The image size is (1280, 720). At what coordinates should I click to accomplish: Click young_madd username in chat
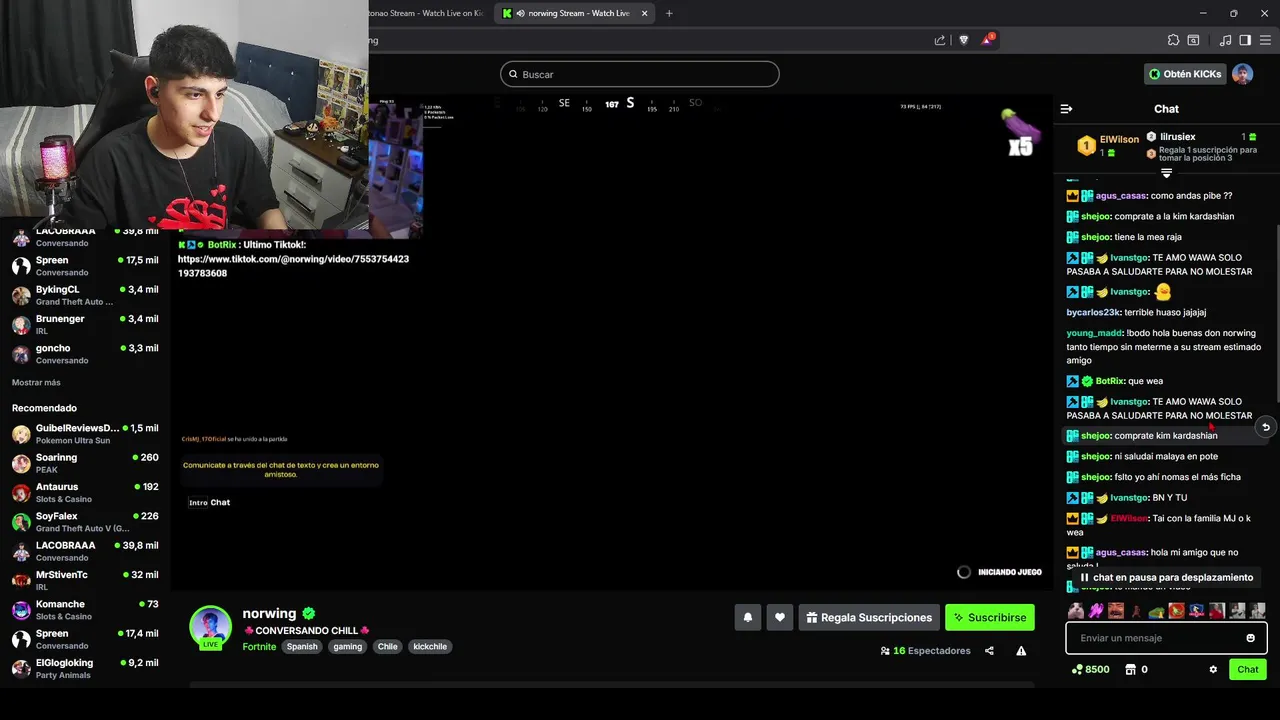tap(1094, 333)
